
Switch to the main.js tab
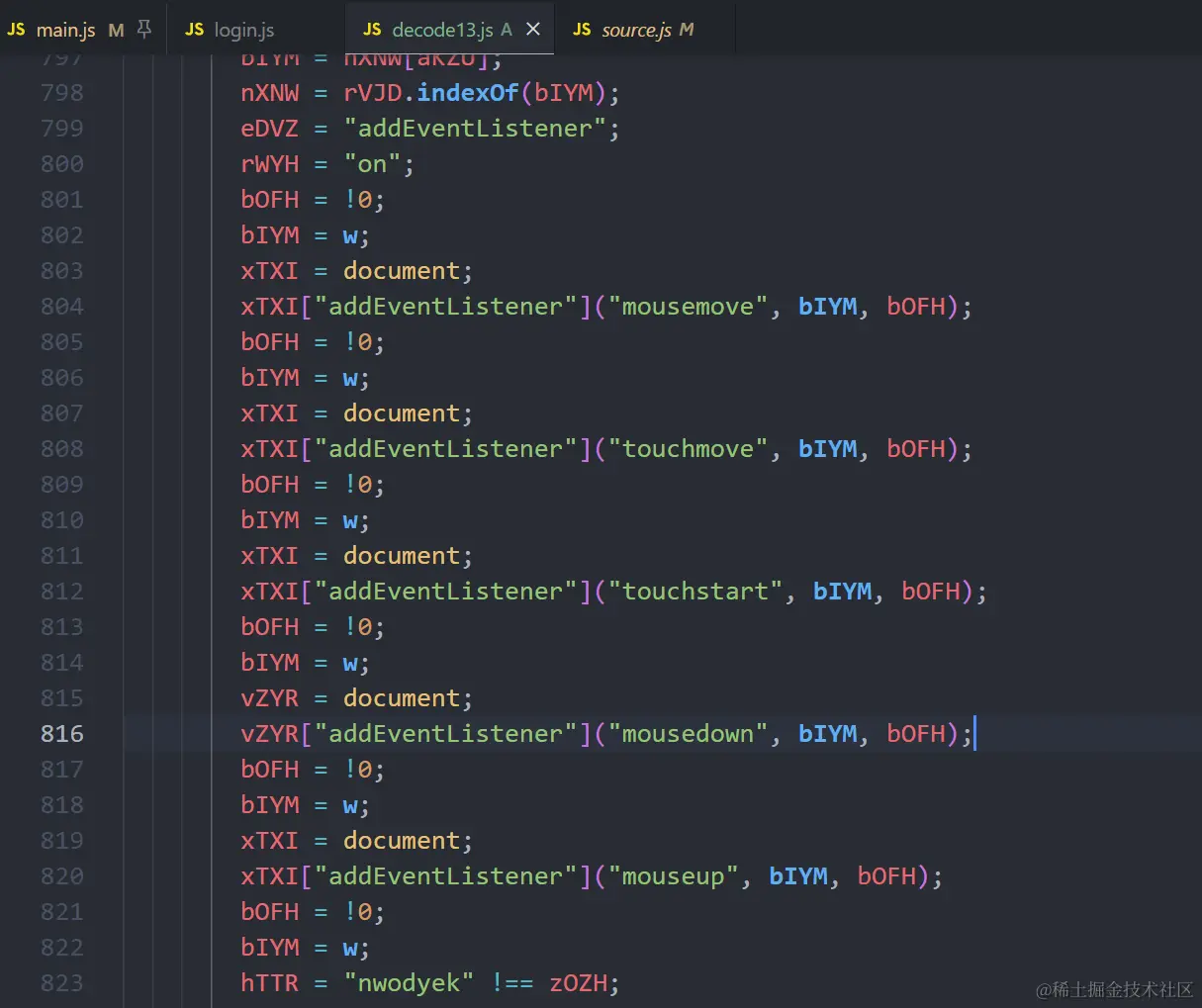click(x=82, y=30)
